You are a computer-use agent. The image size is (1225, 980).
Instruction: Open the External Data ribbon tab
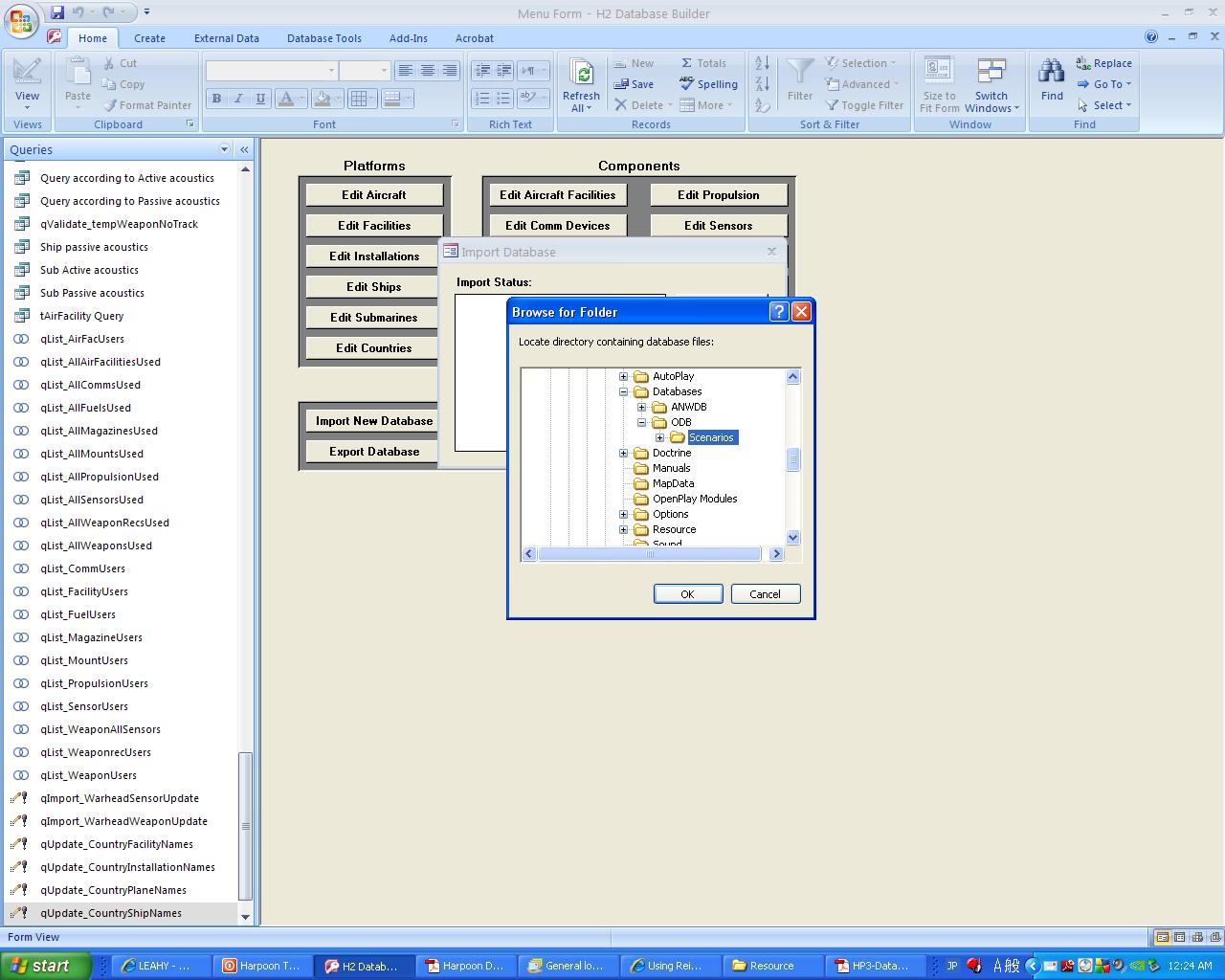point(226,38)
